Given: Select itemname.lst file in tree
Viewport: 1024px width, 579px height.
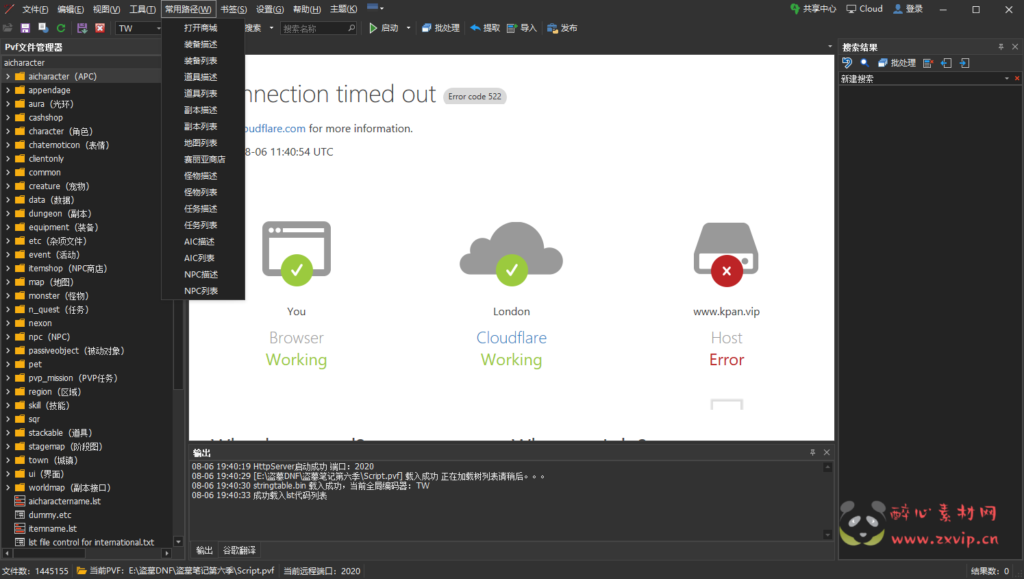Looking at the screenshot, I should pos(50,528).
